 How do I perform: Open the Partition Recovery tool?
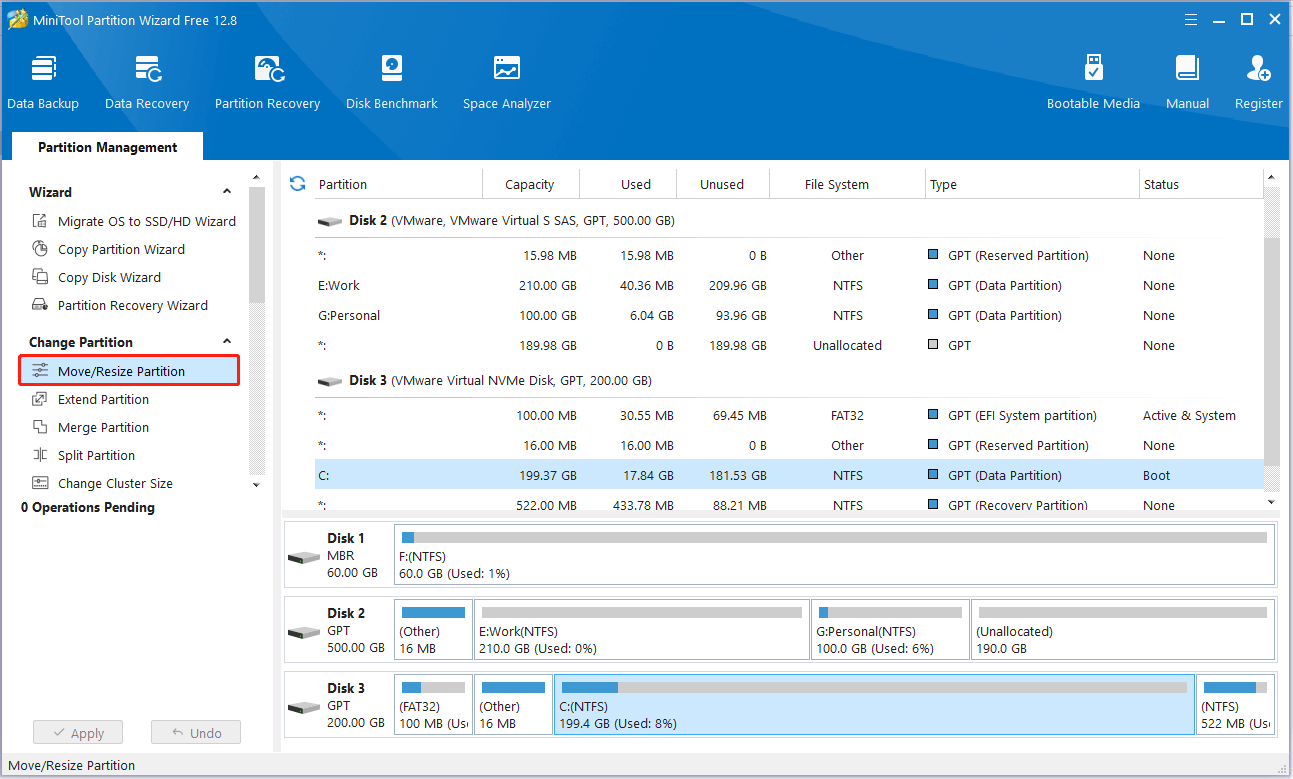coord(267,82)
